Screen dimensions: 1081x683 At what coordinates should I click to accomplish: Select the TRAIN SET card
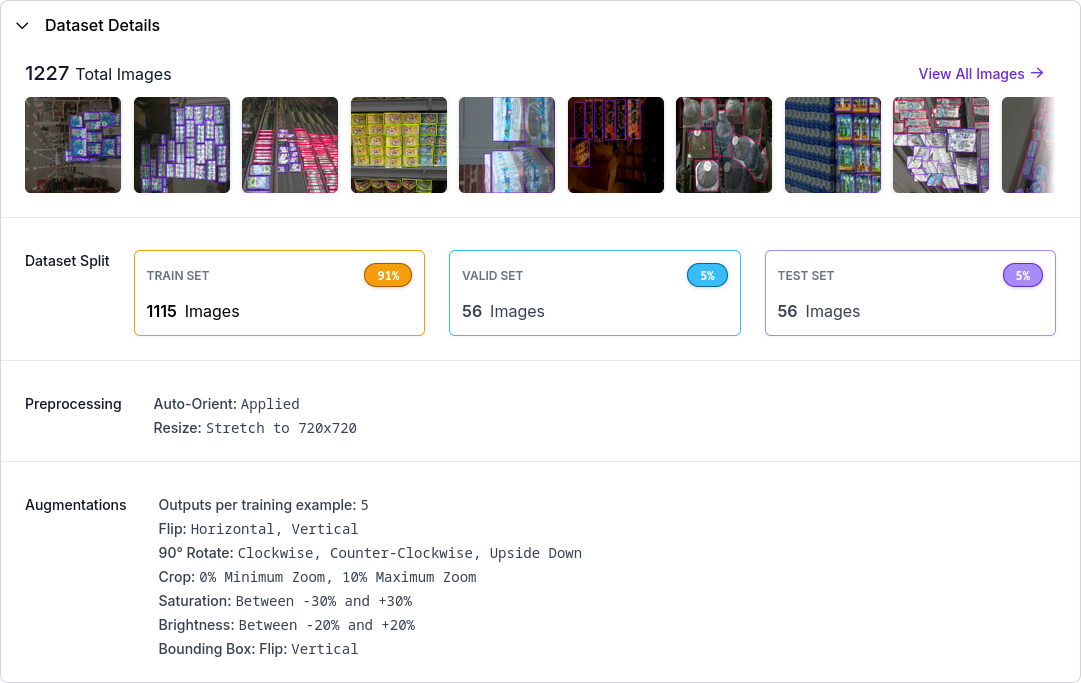tap(279, 293)
